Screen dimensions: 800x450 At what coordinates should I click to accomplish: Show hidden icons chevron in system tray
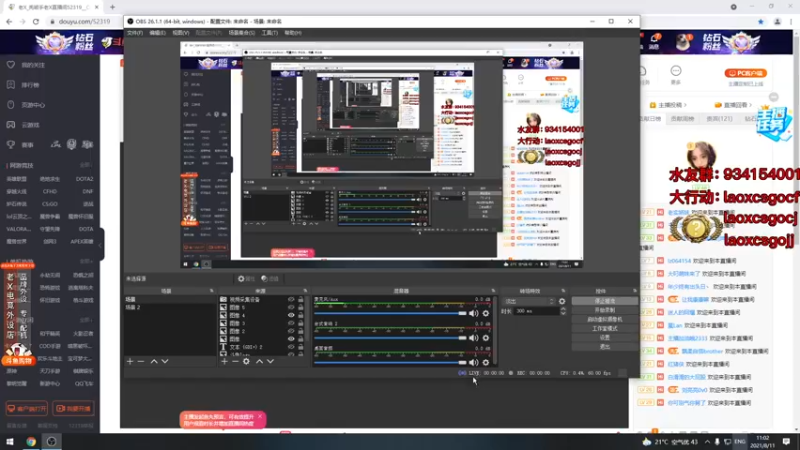pos(707,441)
